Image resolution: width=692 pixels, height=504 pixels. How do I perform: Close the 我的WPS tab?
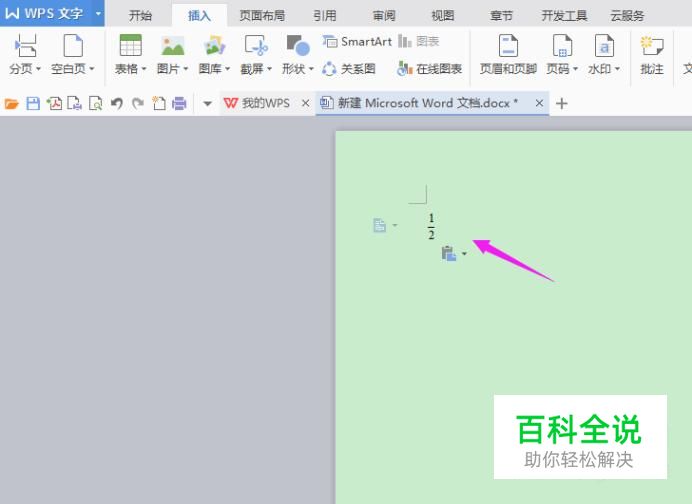point(305,103)
